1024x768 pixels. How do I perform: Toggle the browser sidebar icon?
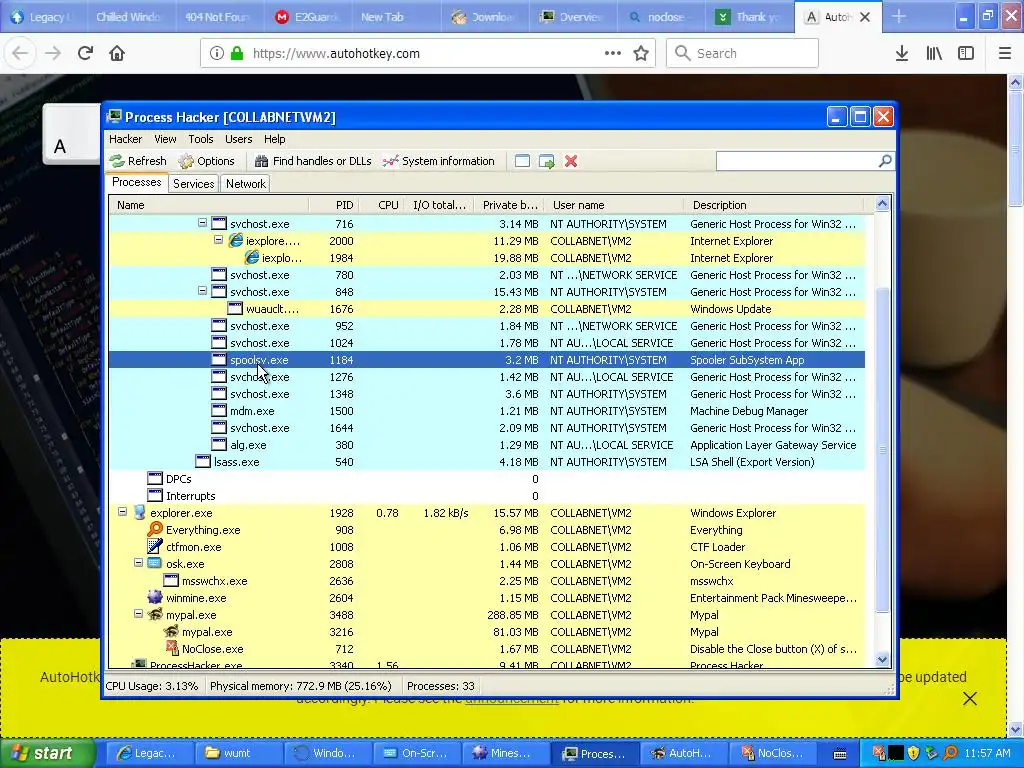(966, 53)
